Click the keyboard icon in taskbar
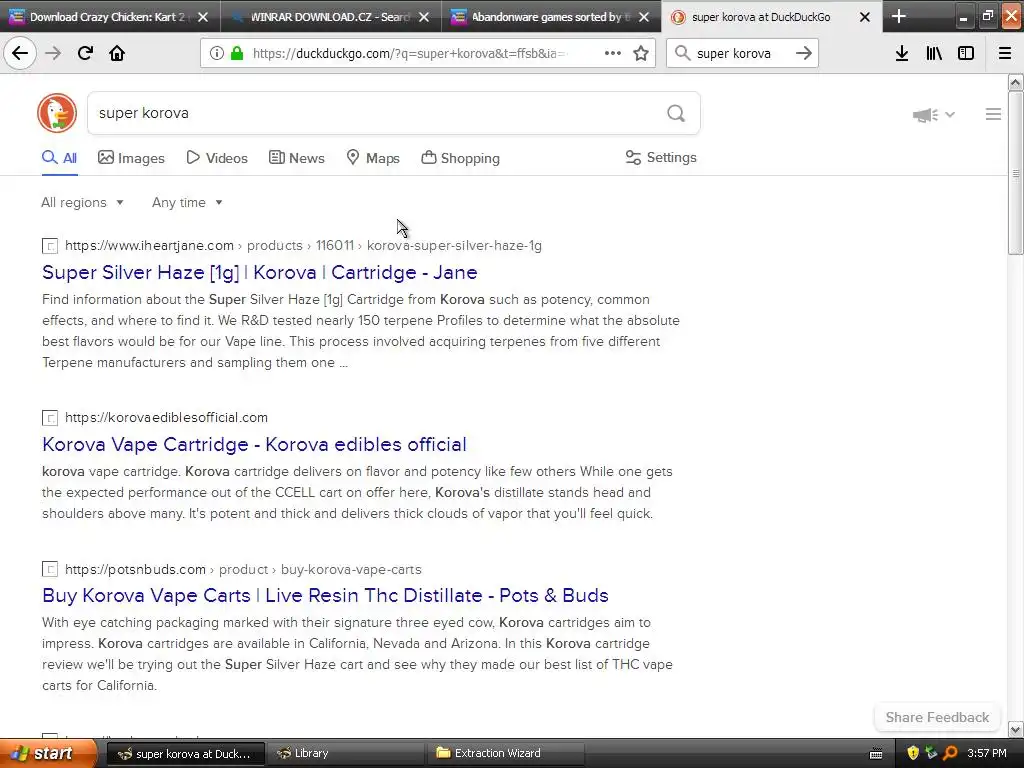The image size is (1024, 768). point(876,754)
